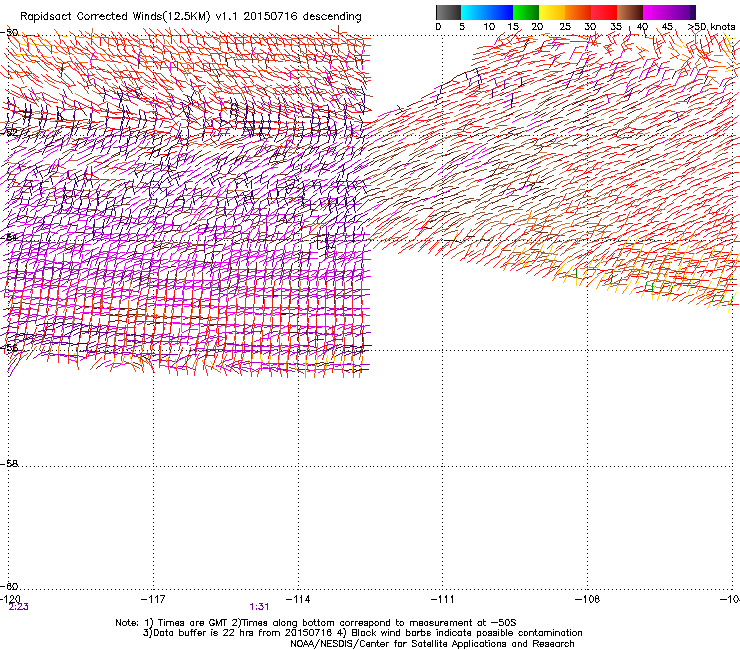
Task: Click the NOAA/NESDIS credit line
Action: click(432, 644)
